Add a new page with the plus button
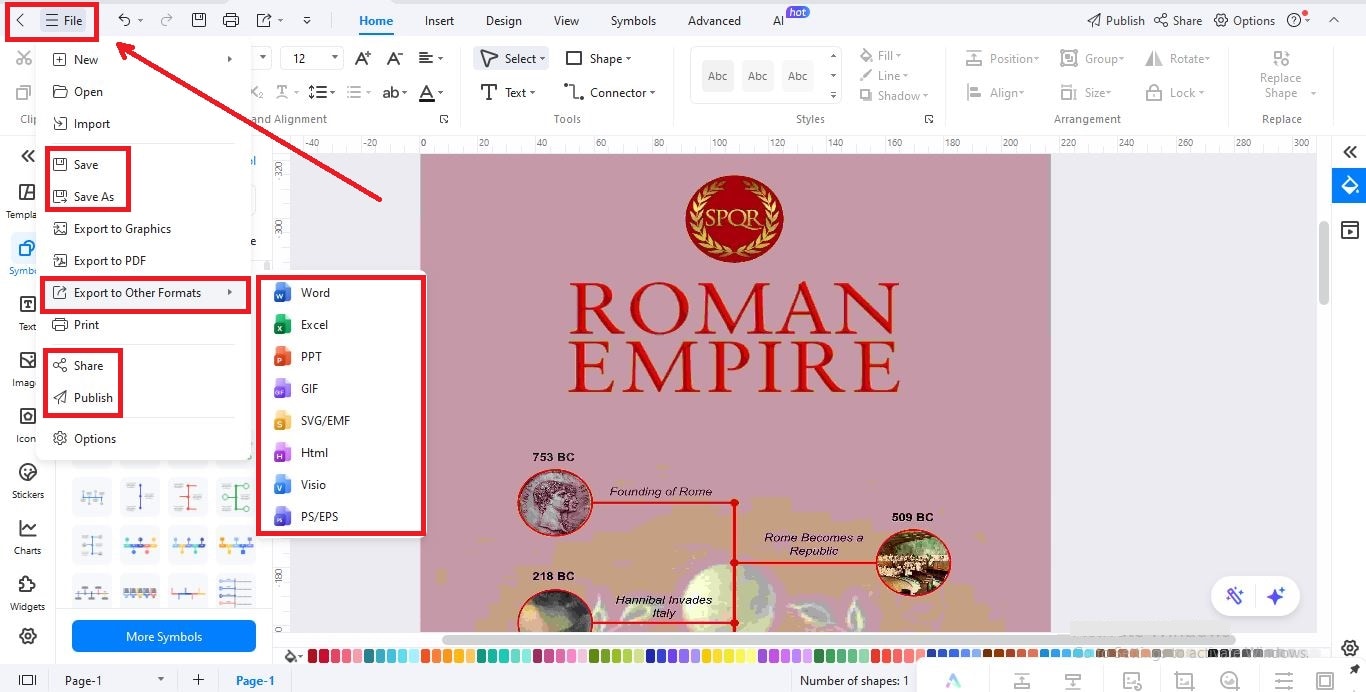Image resolution: width=1366 pixels, height=692 pixels. (x=198, y=680)
